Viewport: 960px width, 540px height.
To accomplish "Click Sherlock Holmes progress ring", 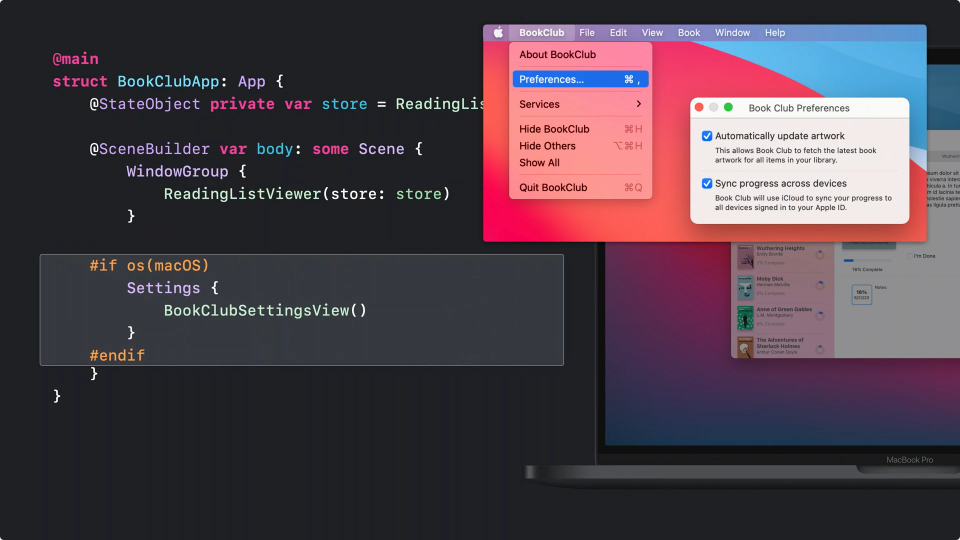I will [820, 349].
